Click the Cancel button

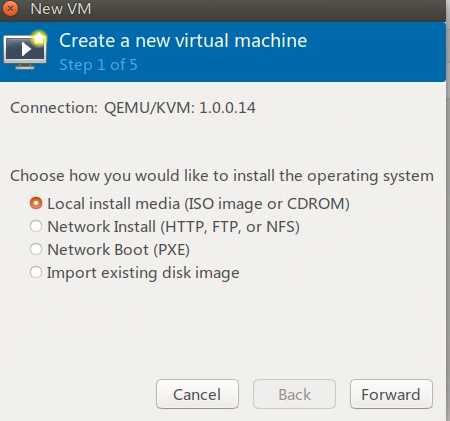(x=197, y=394)
